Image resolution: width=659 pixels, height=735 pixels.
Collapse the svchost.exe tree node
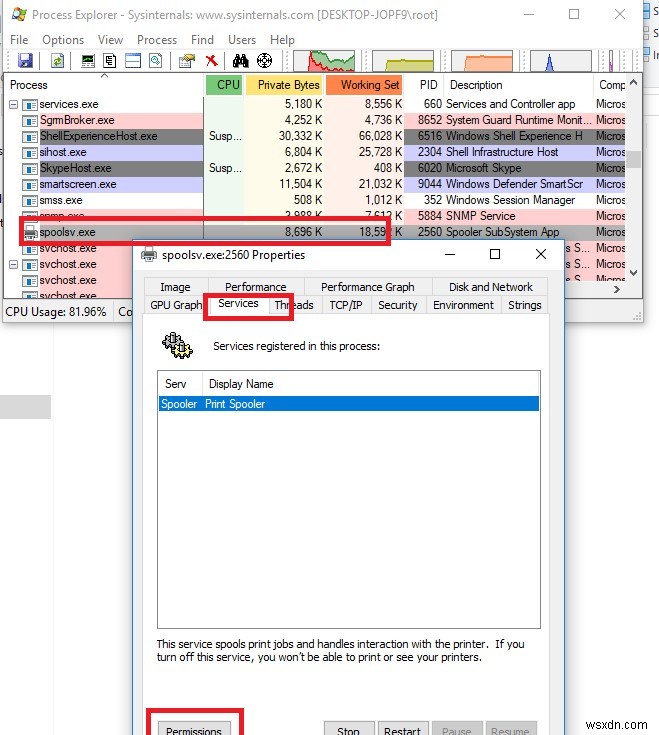(14, 265)
